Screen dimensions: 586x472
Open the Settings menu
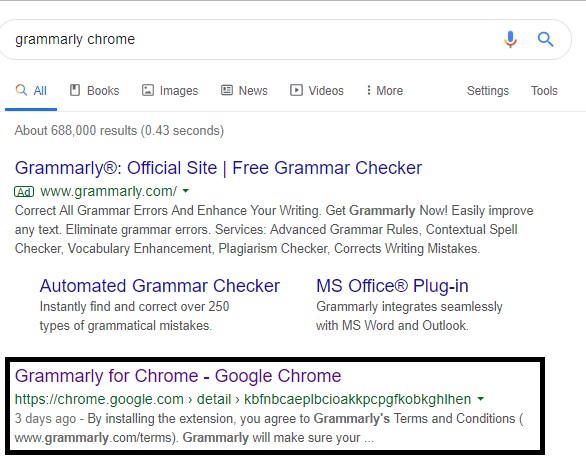(488, 91)
